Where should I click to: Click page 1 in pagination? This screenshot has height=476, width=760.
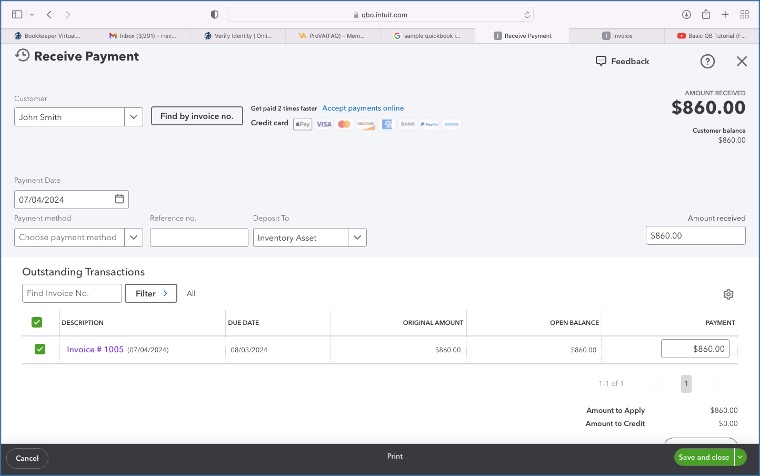pos(686,383)
